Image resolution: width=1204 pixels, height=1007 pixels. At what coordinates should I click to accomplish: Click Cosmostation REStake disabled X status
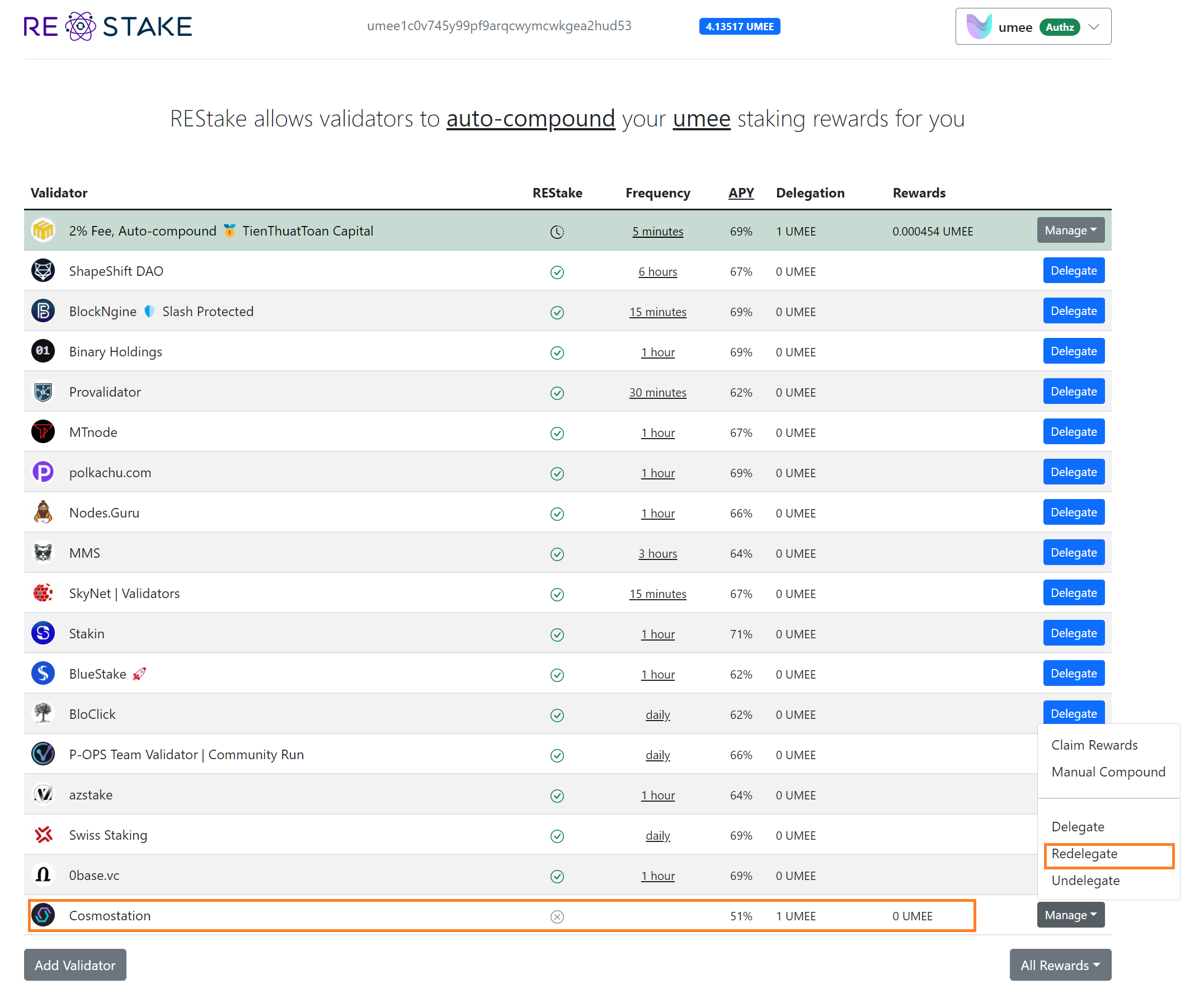pyautogui.click(x=557, y=917)
